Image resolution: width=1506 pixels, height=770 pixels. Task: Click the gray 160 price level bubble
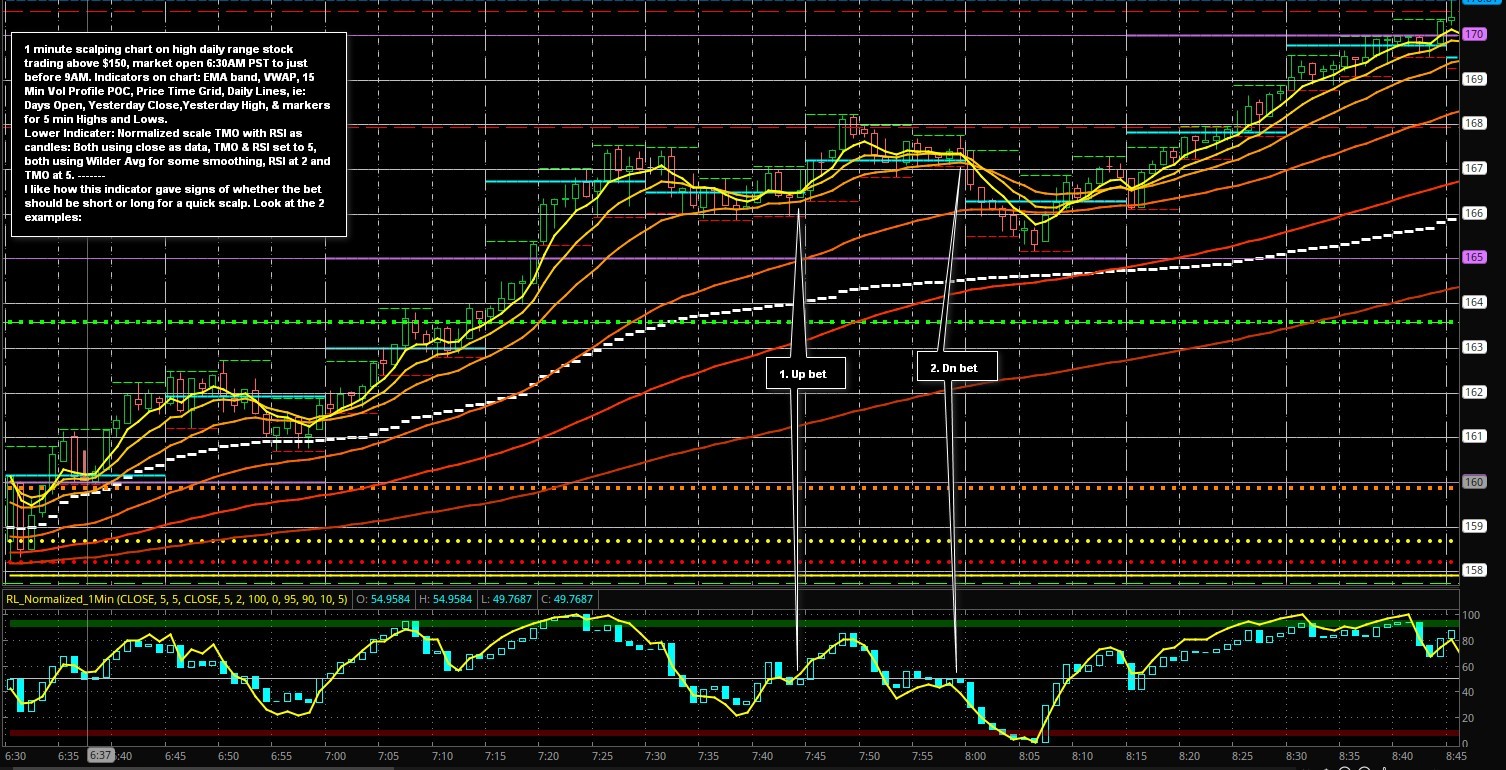pyautogui.click(x=1474, y=481)
